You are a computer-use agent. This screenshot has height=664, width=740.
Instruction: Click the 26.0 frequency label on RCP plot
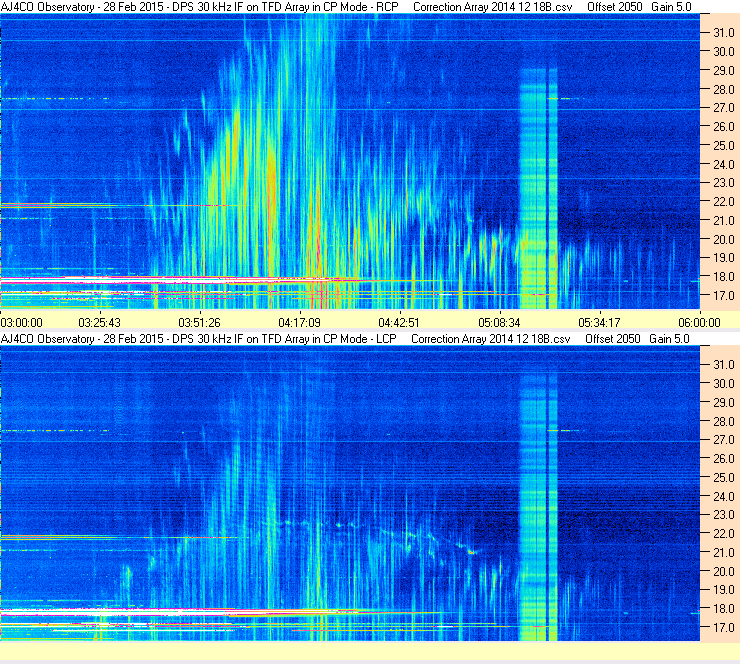[x=724, y=127]
